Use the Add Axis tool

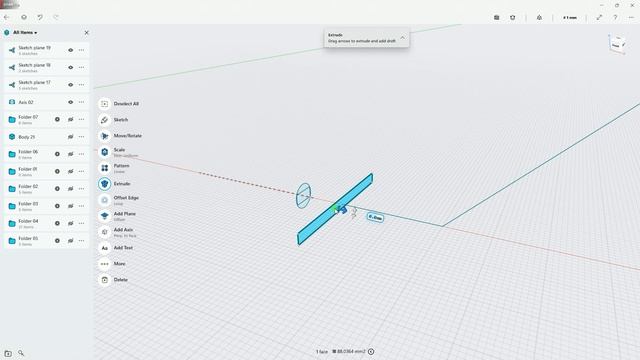click(x=104, y=232)
